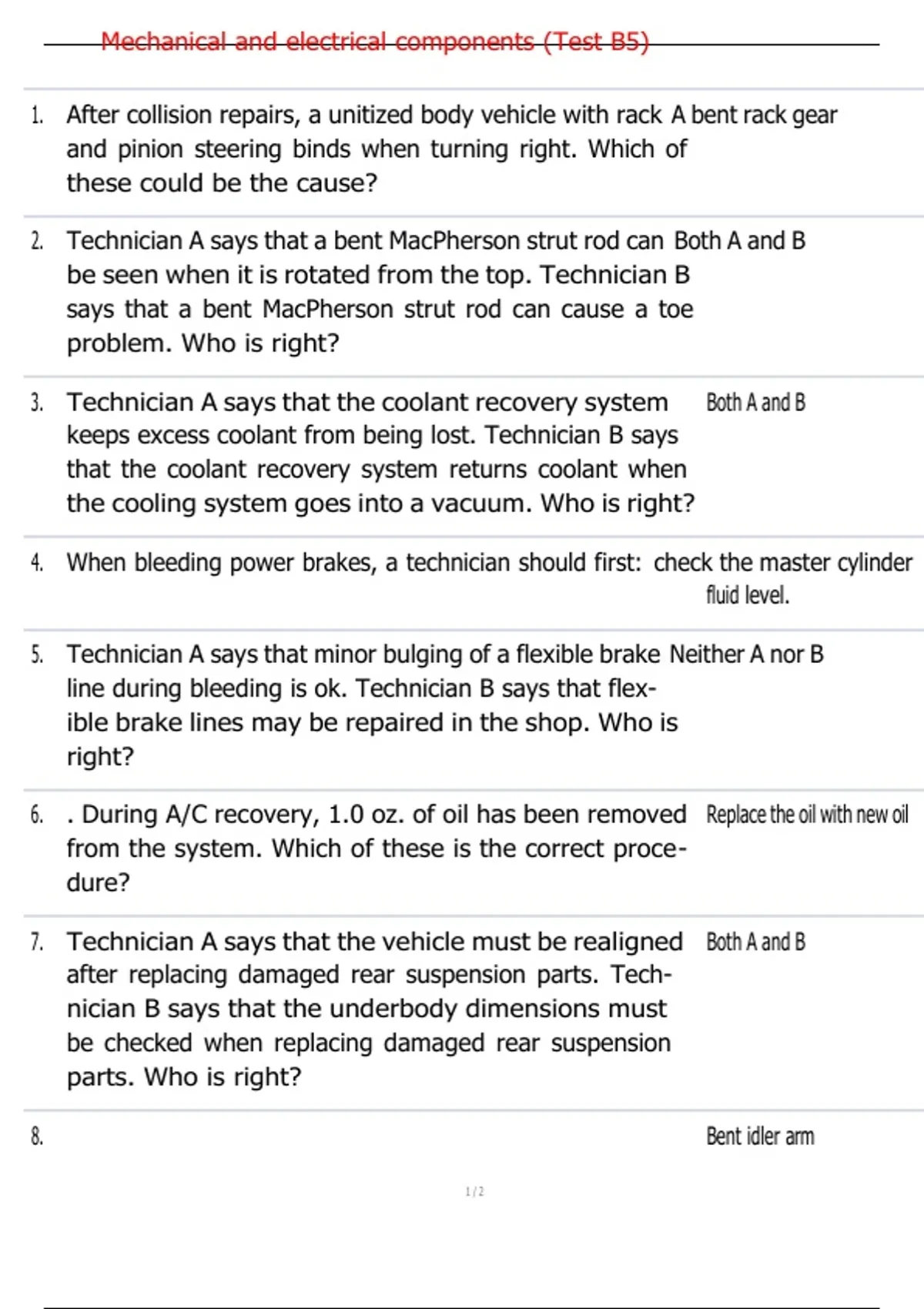
Task: Click the answer "Replace the oil with new oil"
Action: click(x=807, y=815)
